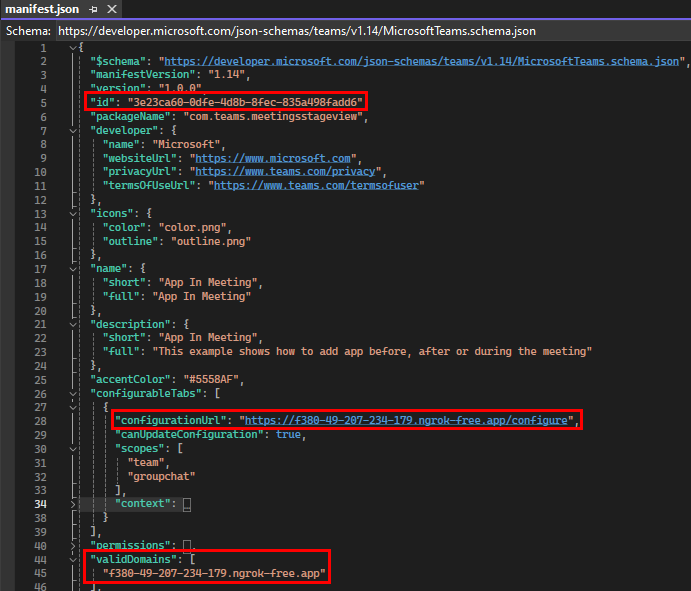Click line number 5 in the gutter
691x591 pixels.
[43, 103]
